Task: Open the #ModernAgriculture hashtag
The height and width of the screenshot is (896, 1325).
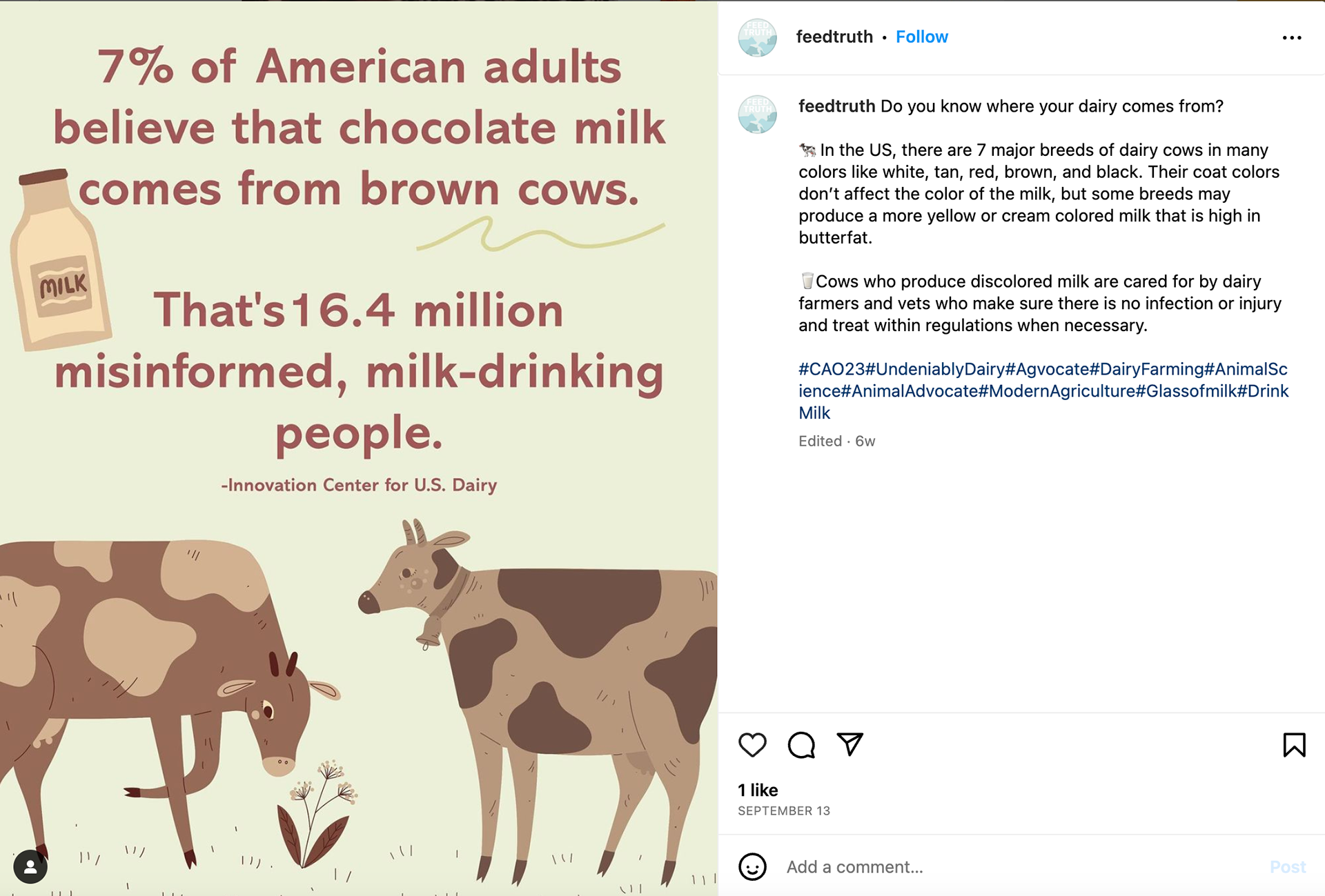Action: (x=1057, y=391)
